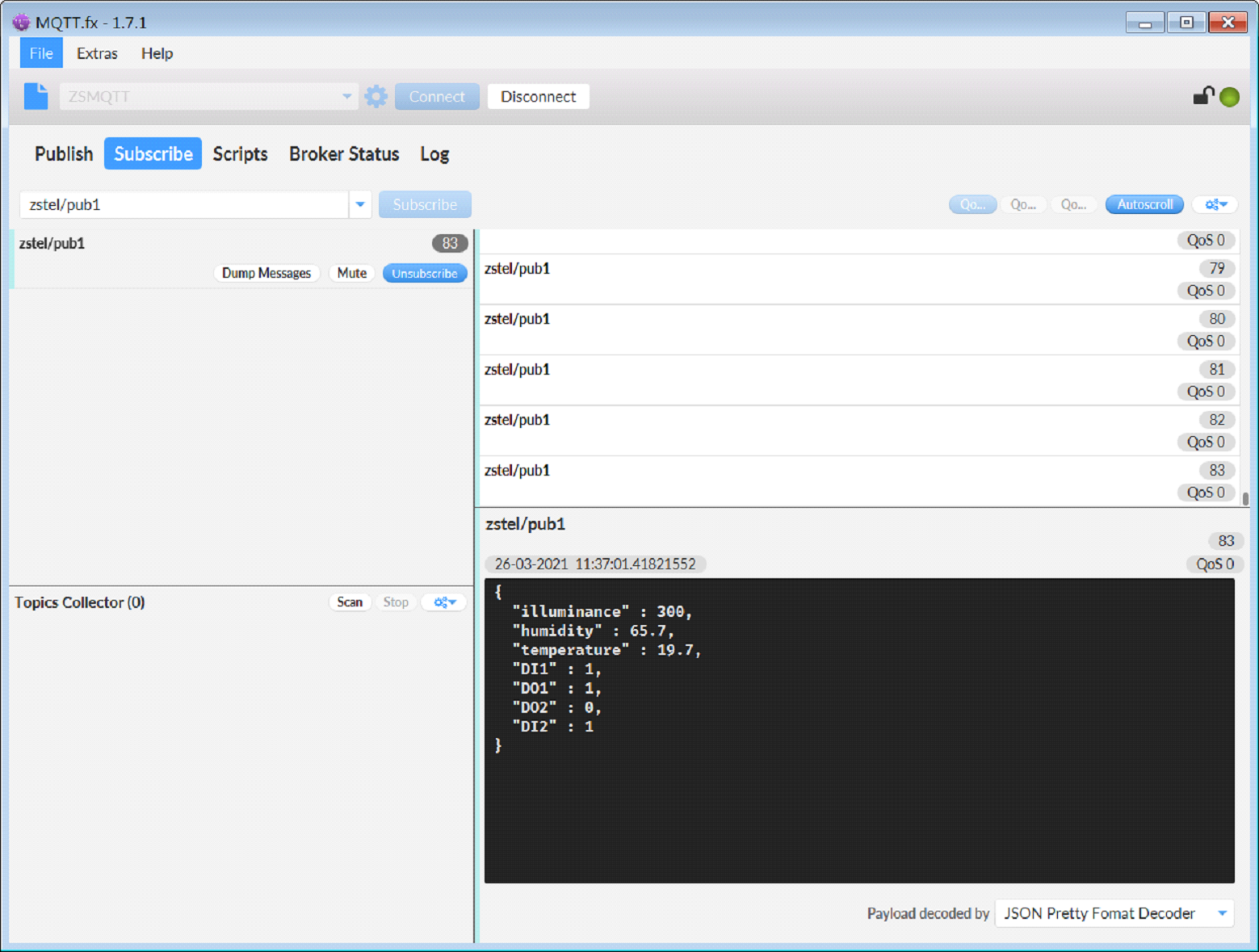Select message number 79 row
1259x952 pixels.
[x=860, y=279]
